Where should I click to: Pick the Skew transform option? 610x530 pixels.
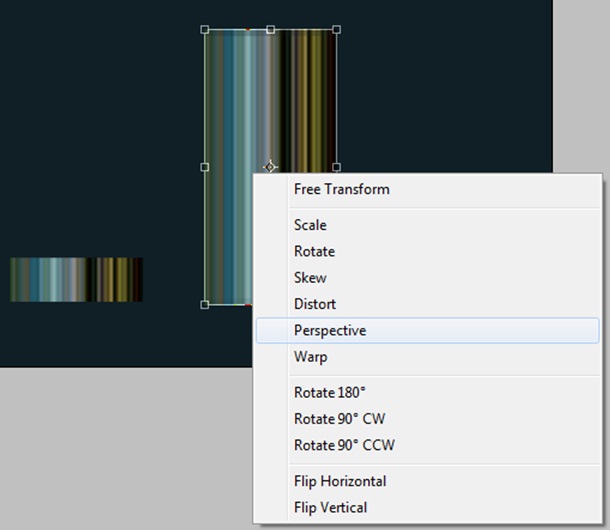click(x=427, y=278)
